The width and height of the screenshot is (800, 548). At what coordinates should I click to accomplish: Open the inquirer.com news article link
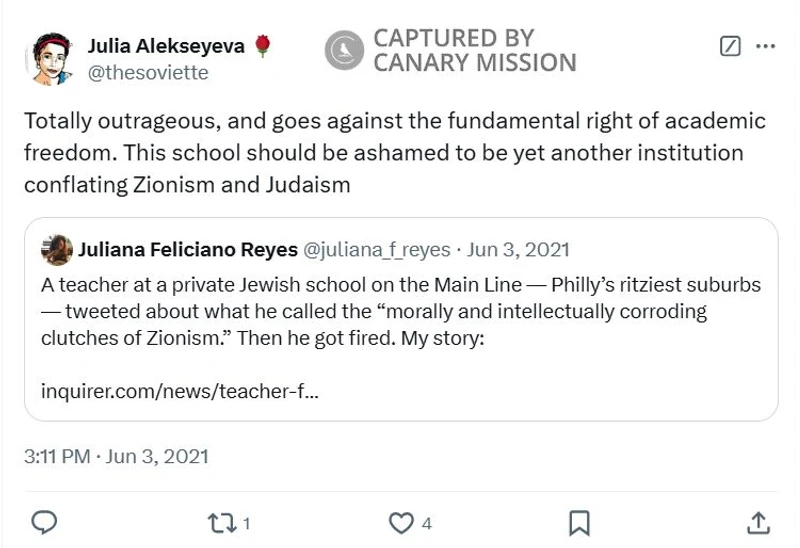pos(180,391)
